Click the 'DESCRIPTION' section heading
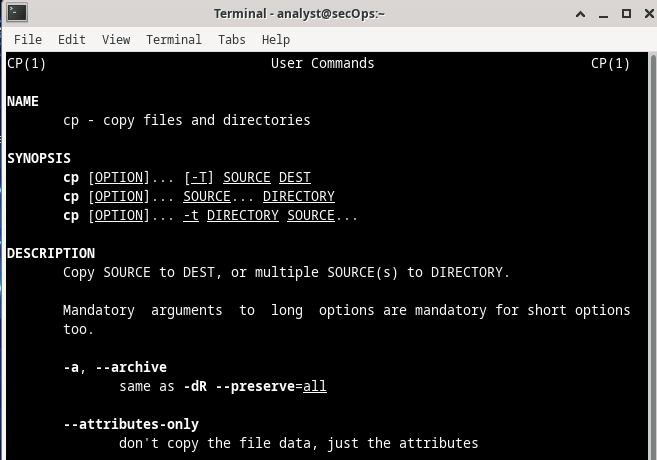The width and height of the screenshot is (657, 460). pos(51,253)
